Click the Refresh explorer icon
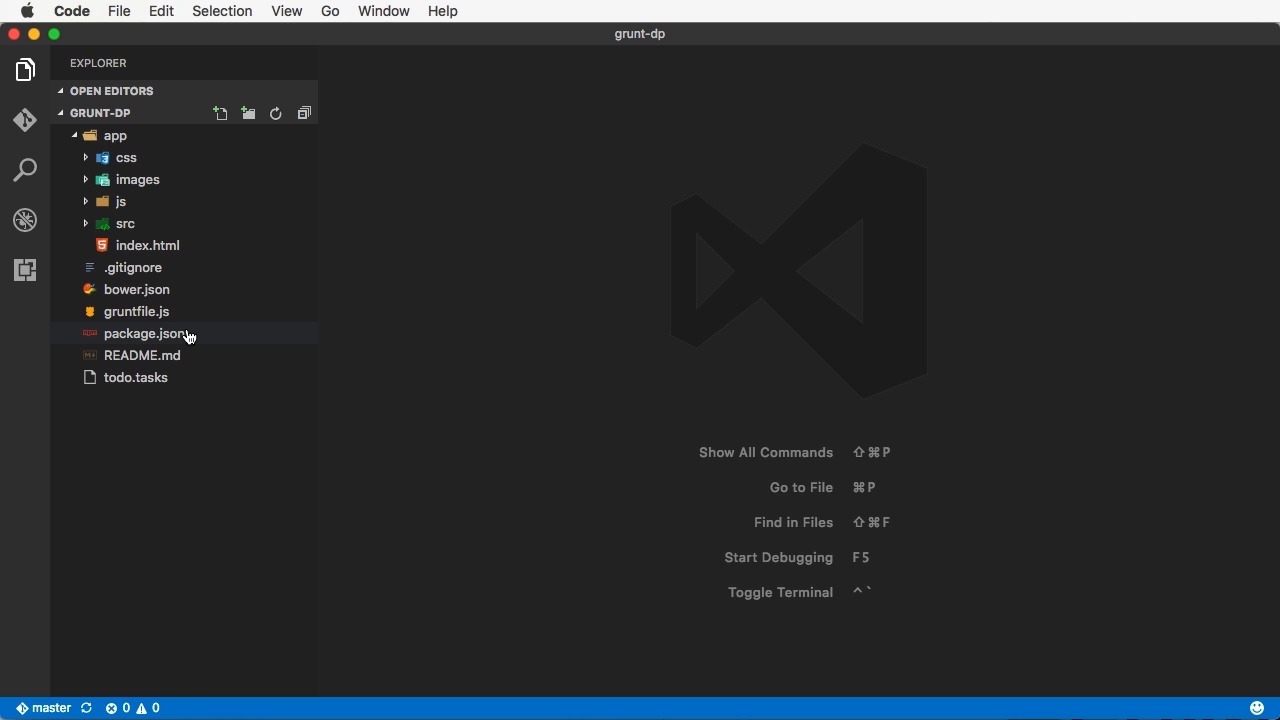This screenshot has height=720, width=1280. tap(276, 113)
